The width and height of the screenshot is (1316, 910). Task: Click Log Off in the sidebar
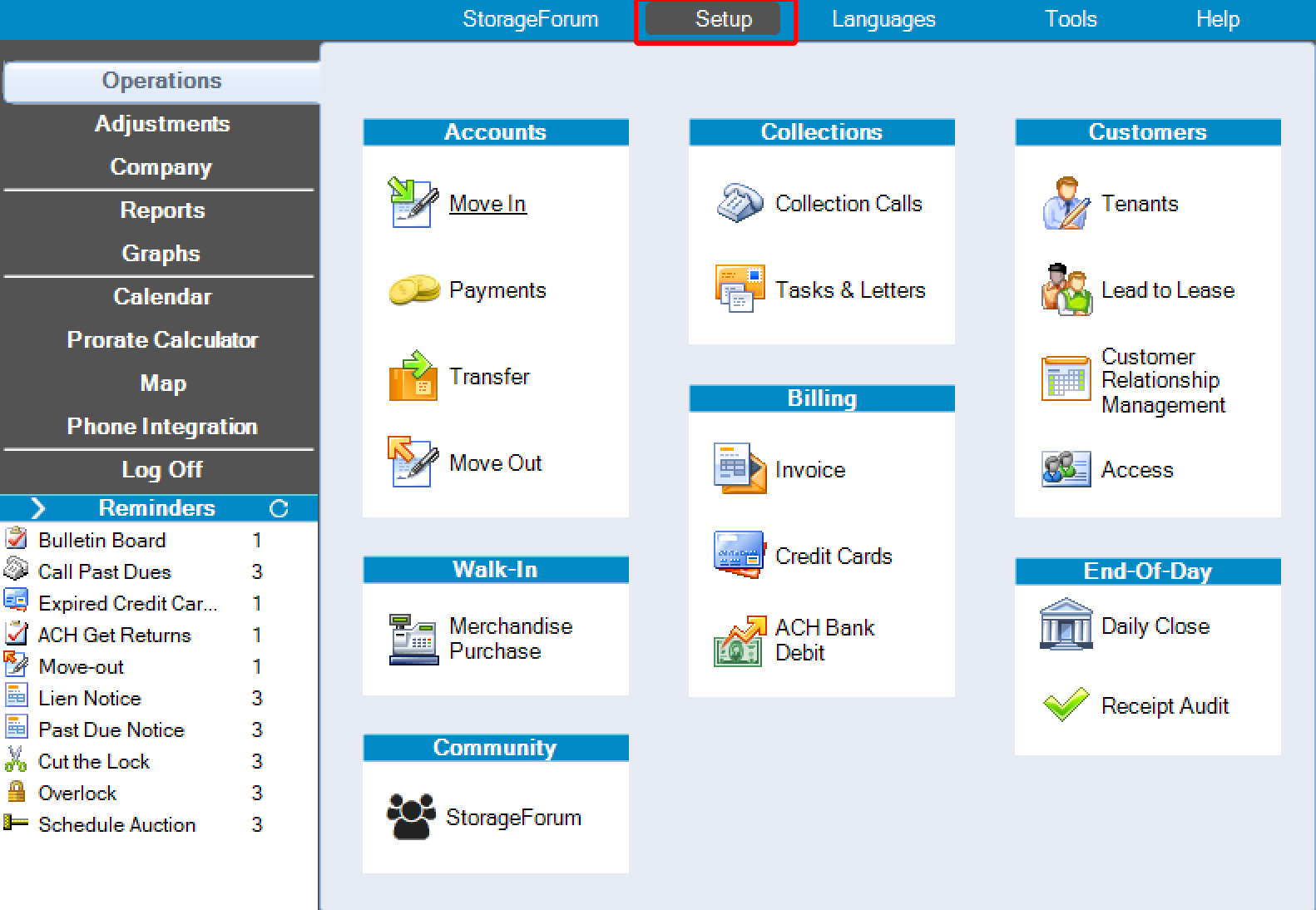click(x=162, y=470)
